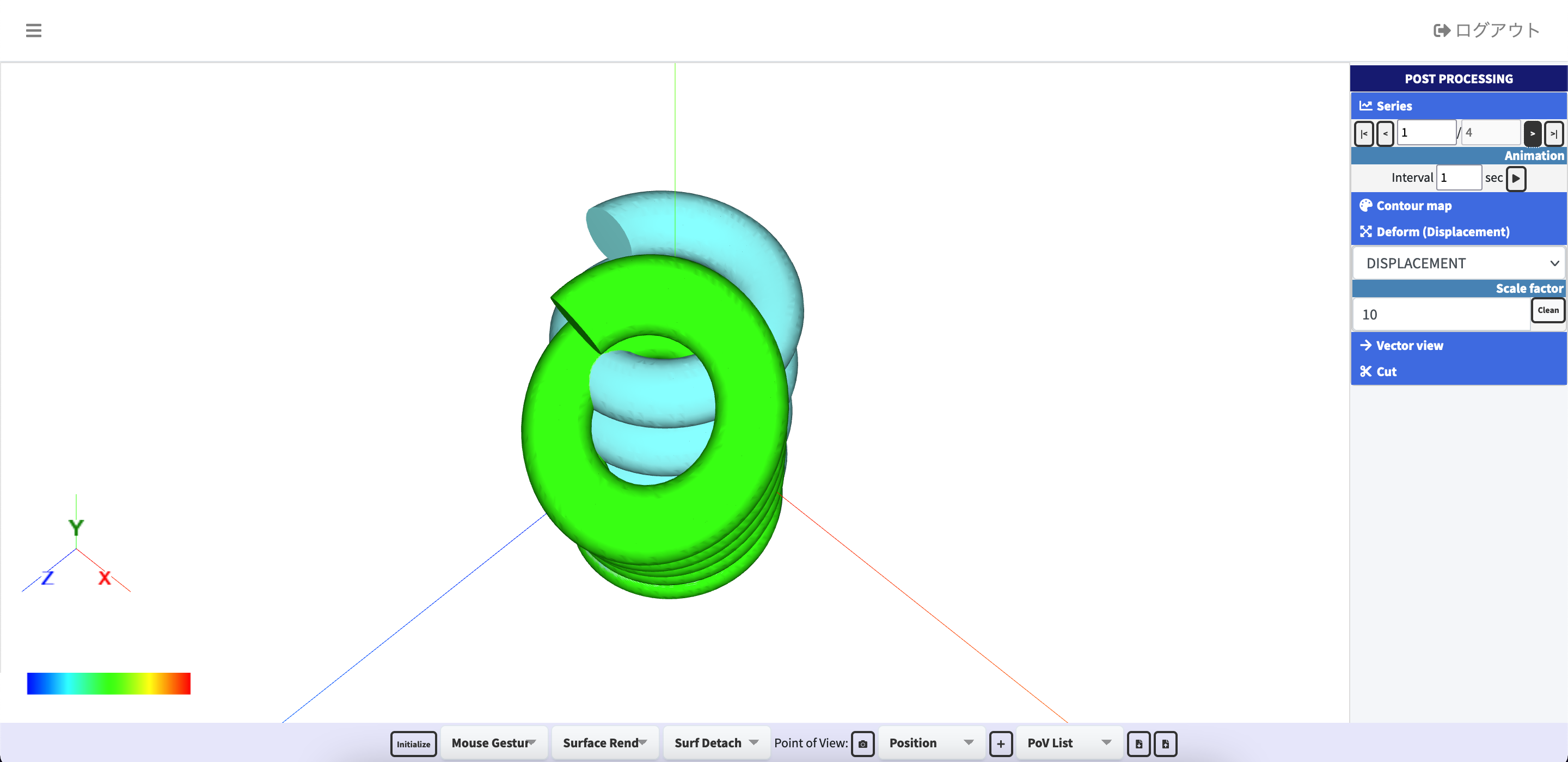Image resolution: width=1568 pixels, height=762 pixels.
Task: Click the Scale factor label bar
Action: tap(1458, 288)
